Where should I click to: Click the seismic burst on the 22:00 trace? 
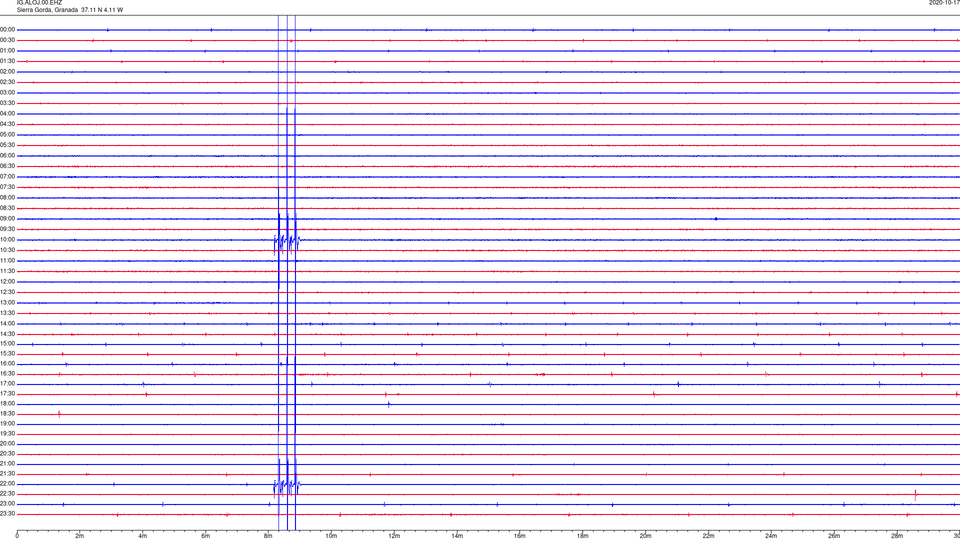(287, 486)
